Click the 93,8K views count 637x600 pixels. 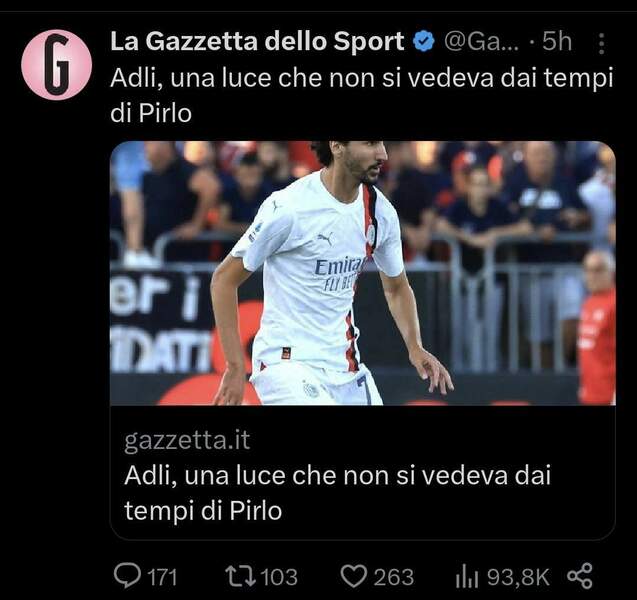(x=518, y=577)
